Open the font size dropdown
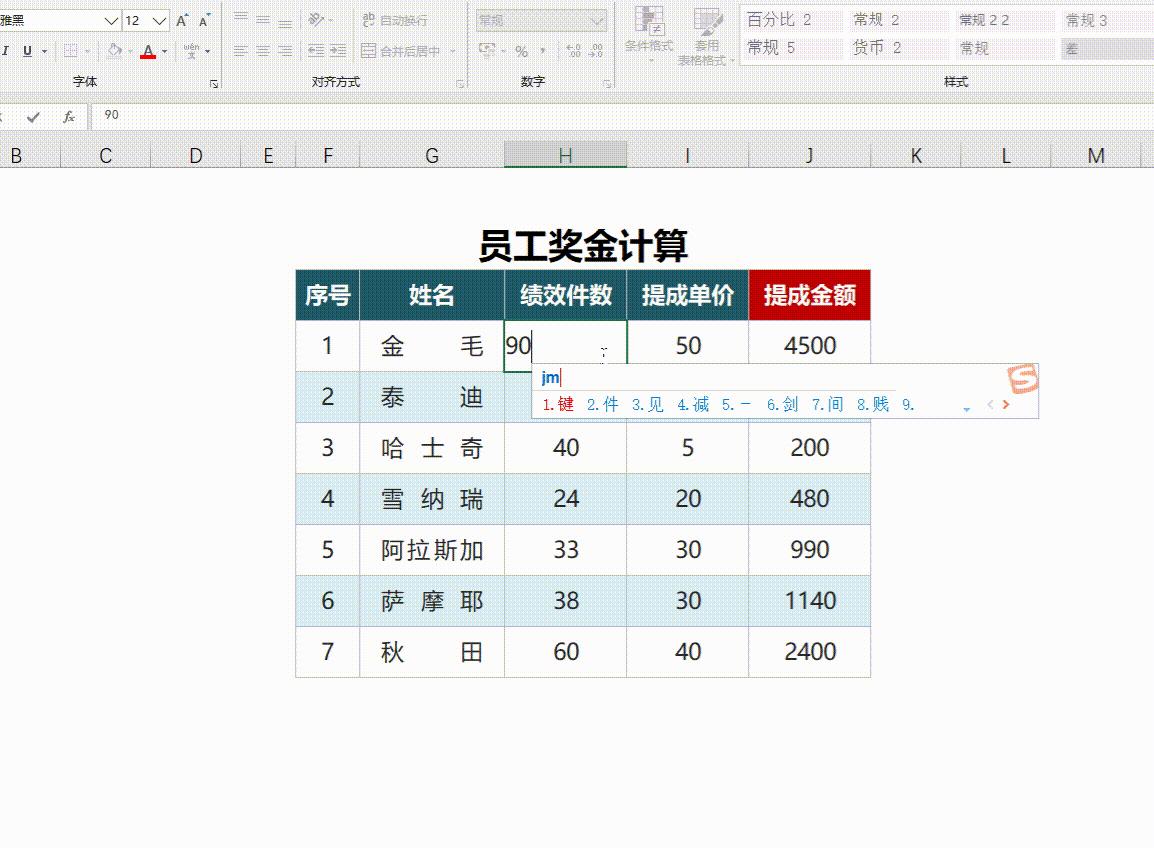Screen dimensions: 1154x848 pyautogui.click(x=158, y=21)
